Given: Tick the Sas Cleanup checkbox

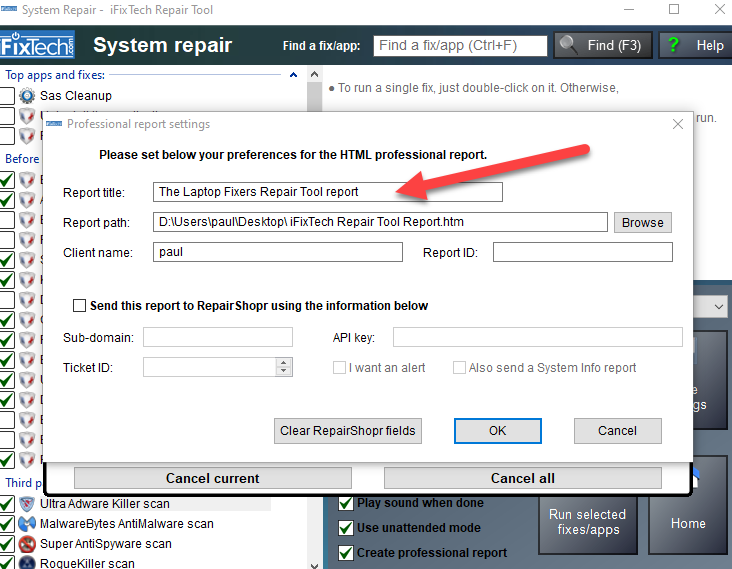Looking at the screenshot, I should (x=7, y=96).
